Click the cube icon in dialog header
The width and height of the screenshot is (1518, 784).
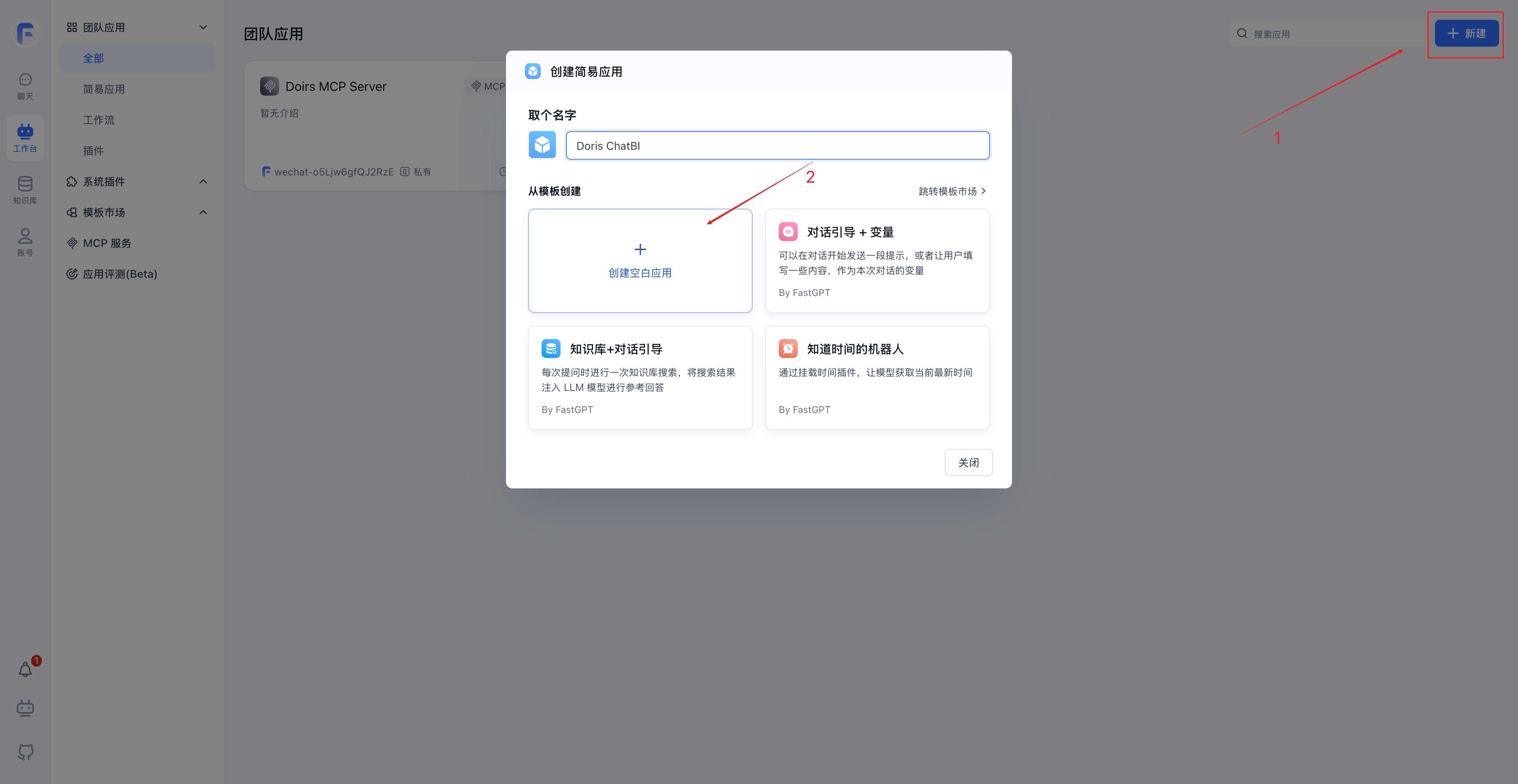pos(533,71)
